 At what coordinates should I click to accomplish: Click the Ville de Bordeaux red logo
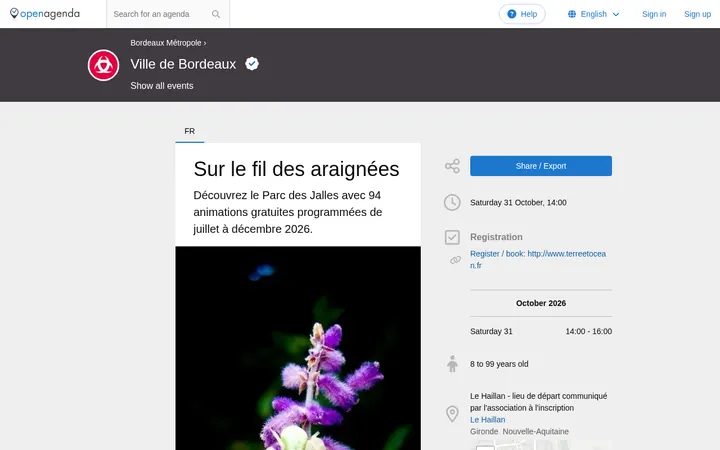point(103,65)
